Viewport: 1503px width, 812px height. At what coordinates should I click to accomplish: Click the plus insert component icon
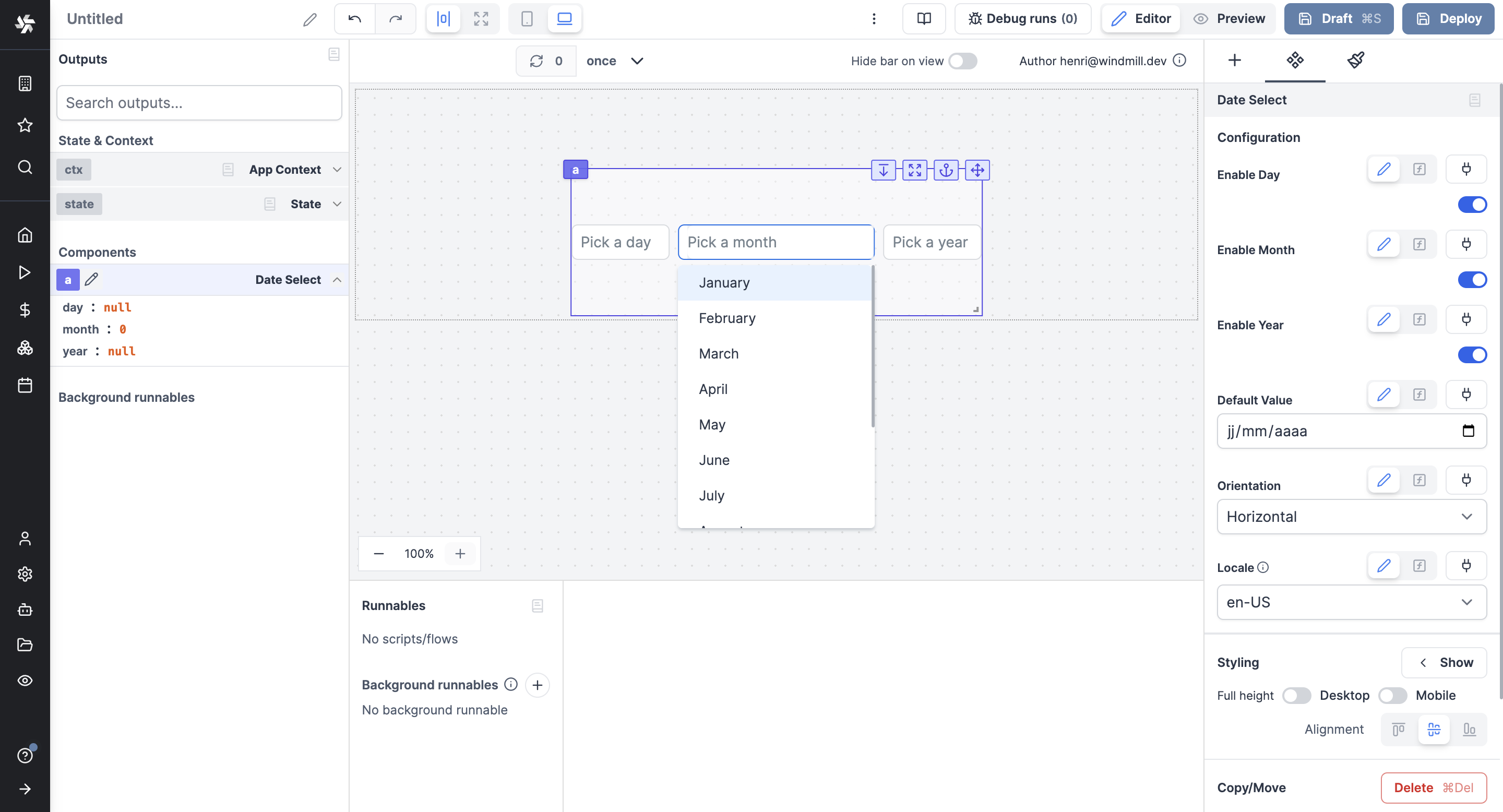(x=1234, y=60)
